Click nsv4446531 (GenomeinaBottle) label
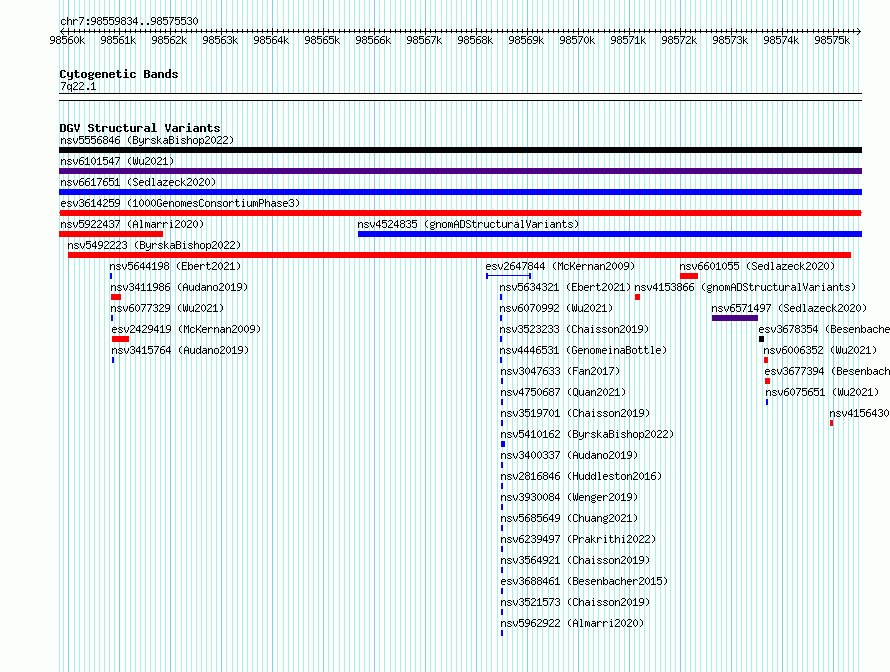Viewport: 890px width, 672px height. [583, 350]
